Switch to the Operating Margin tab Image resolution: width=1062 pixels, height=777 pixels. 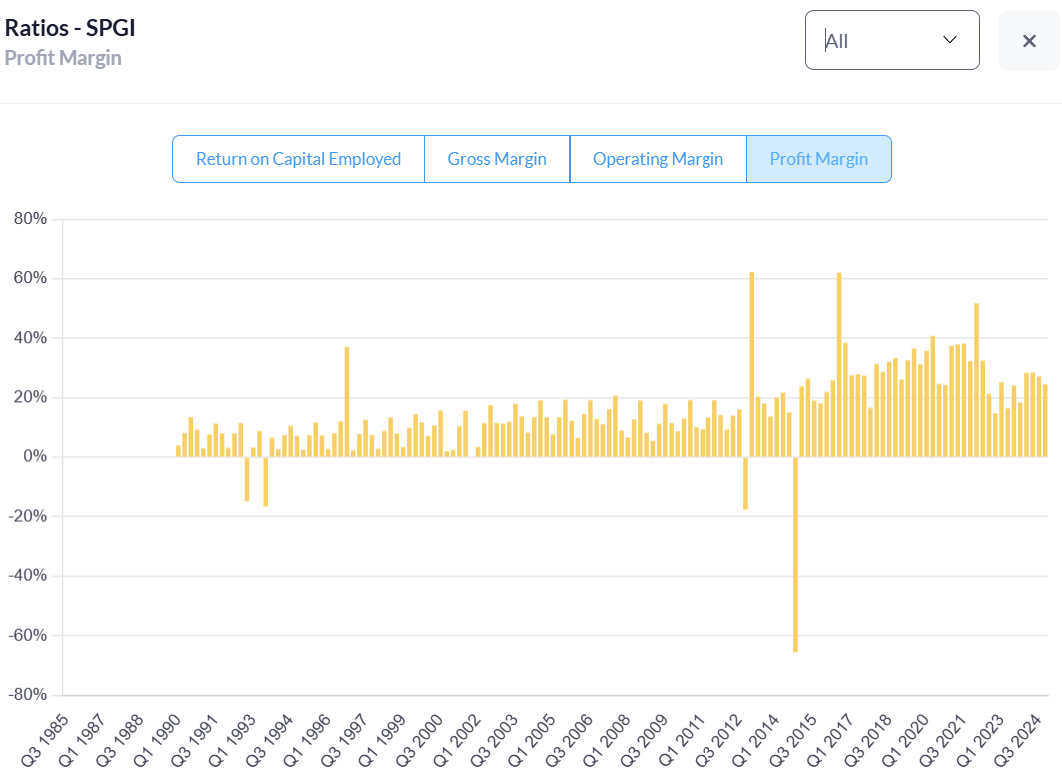658,159
